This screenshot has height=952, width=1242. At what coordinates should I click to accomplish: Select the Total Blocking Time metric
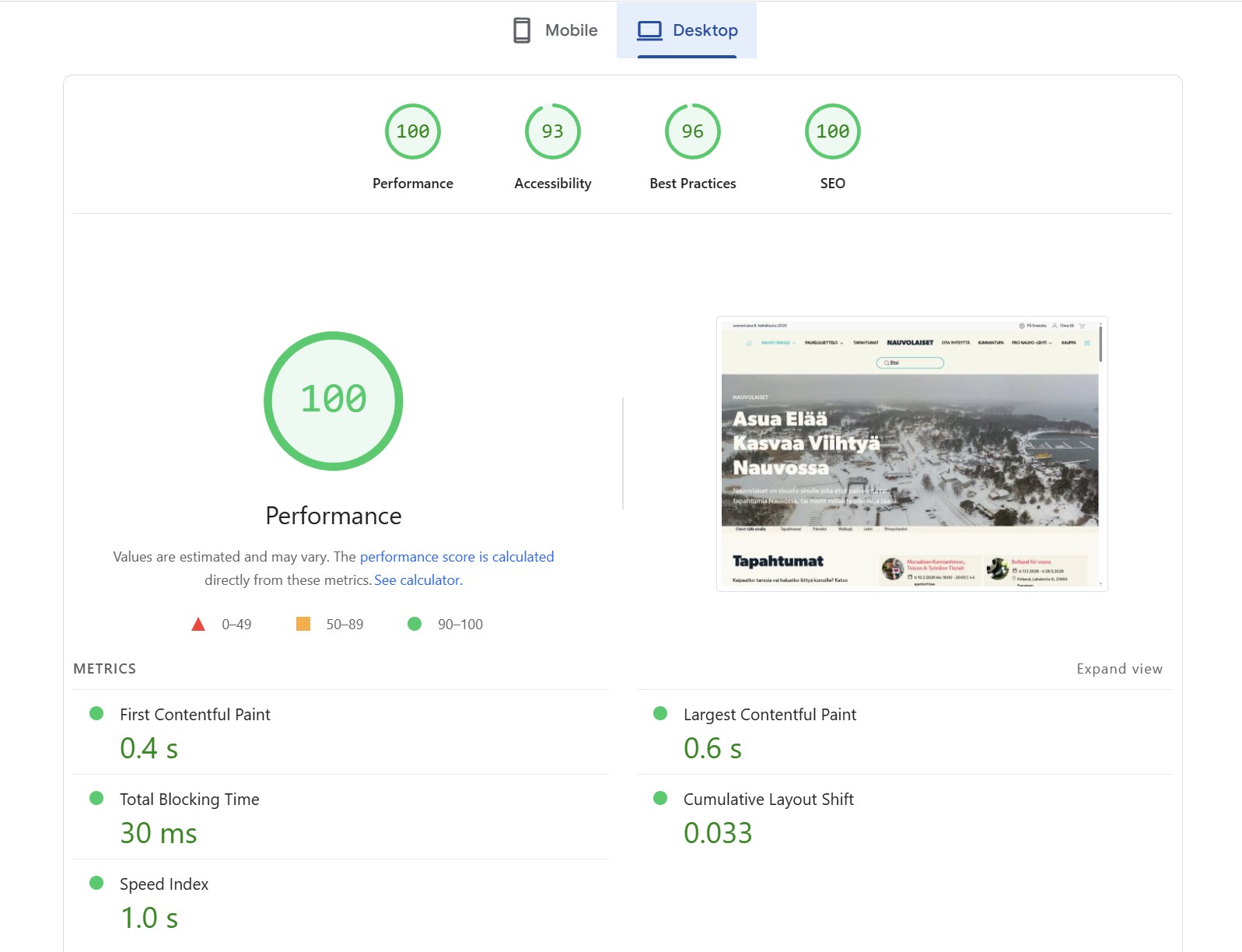189,800
